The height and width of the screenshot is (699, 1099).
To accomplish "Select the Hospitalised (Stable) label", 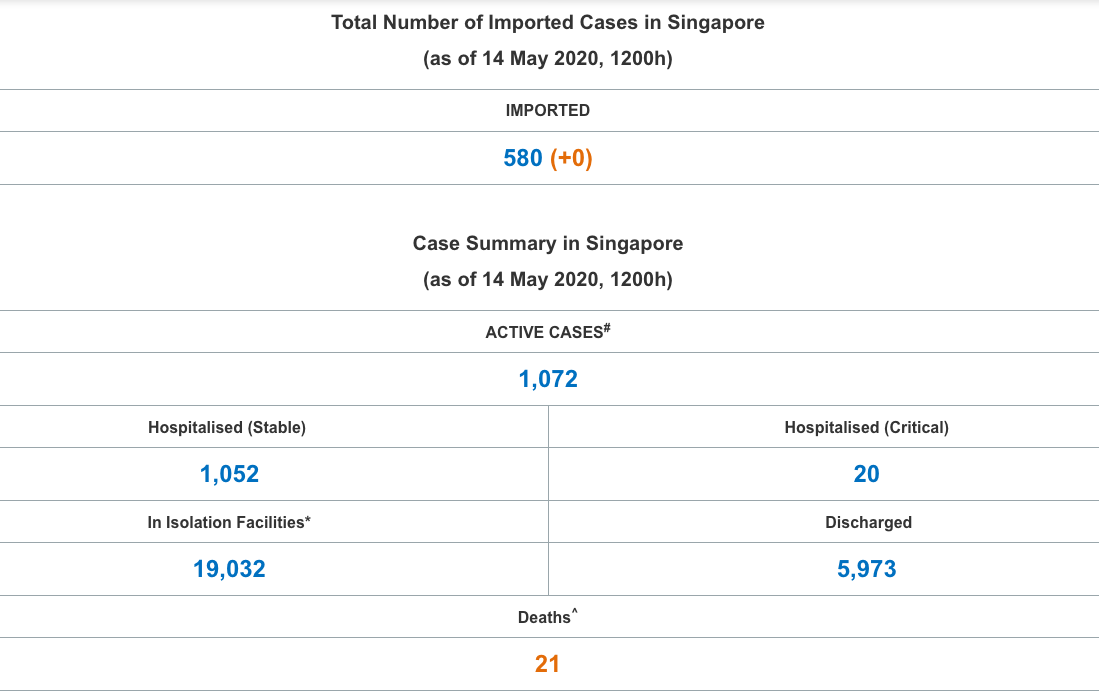I will (227, 427).
